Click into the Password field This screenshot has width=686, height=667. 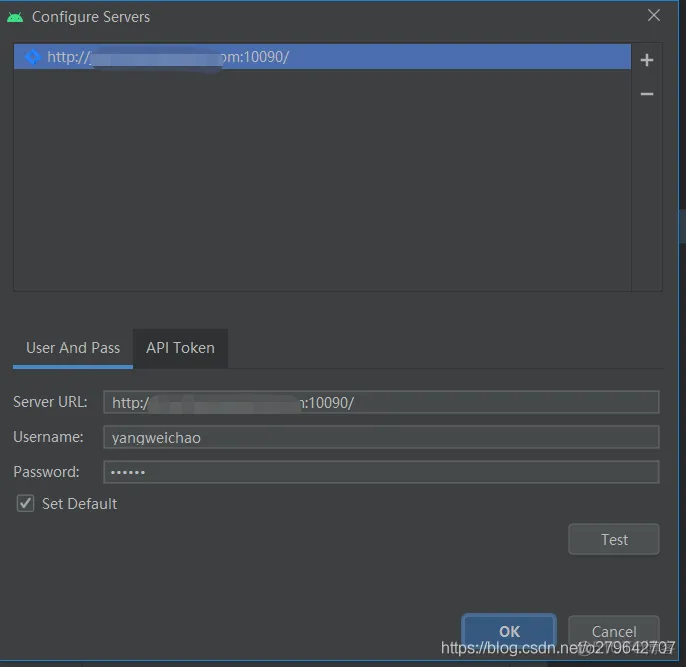coord(381,472)
